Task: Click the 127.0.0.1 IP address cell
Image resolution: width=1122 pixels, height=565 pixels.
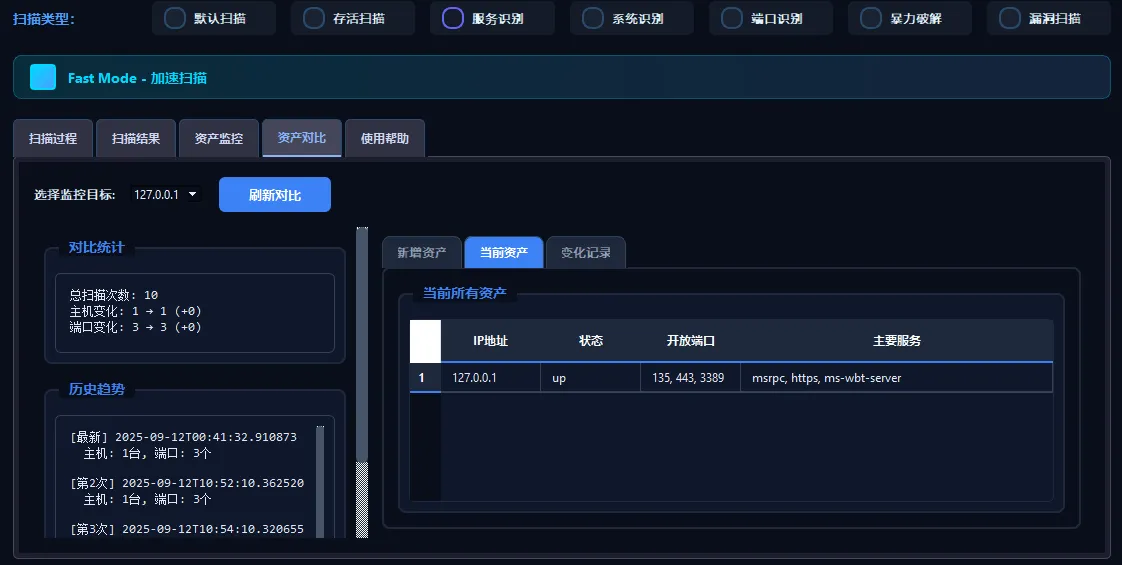Action: pos(490,378)
